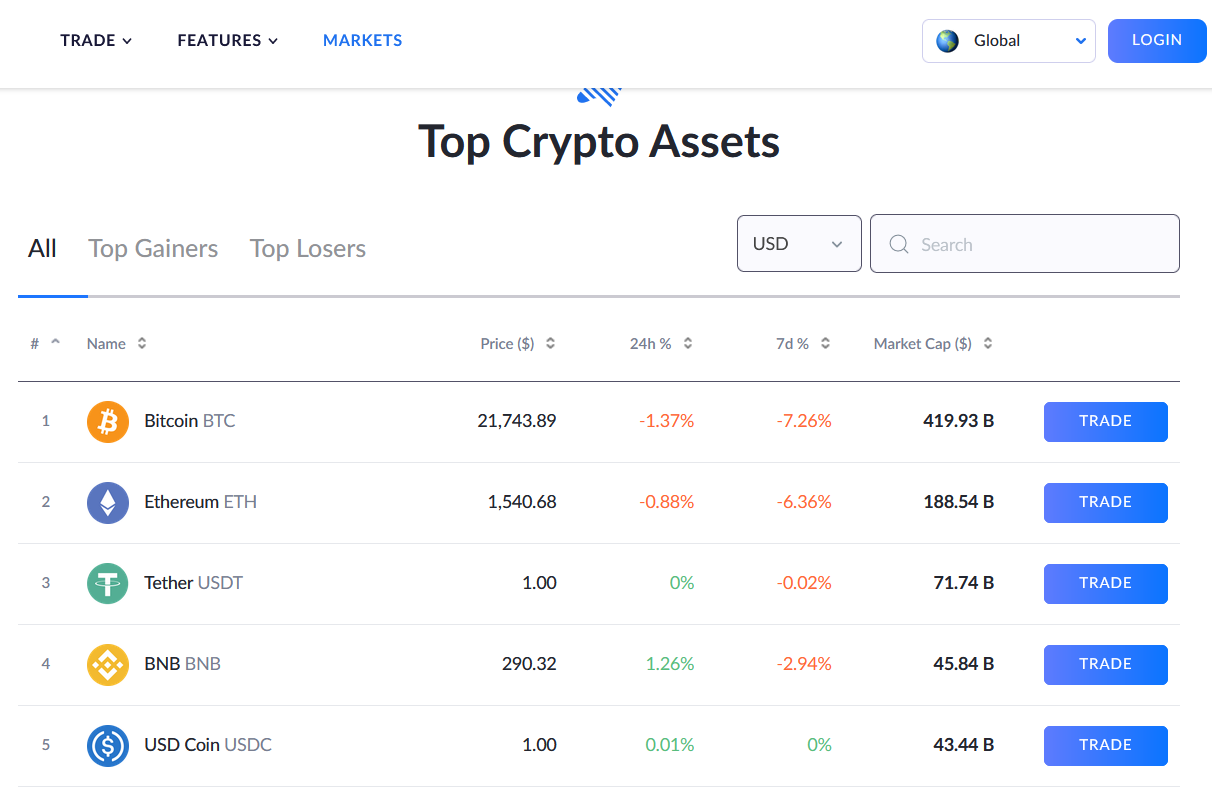The width and height of the screenshot is (1212, 790).
Task: Click Bitcoin 7d change -7.26%
Action: pos(804,421)
